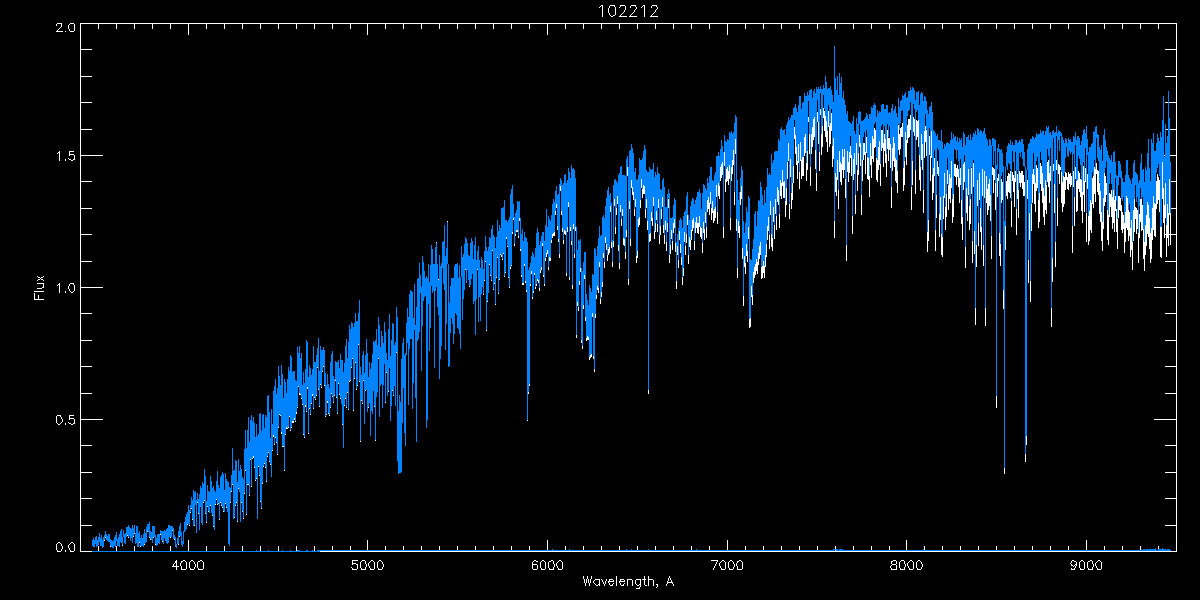1200x600 pixels.
Task: Click the 1.0 flux tick label
Action: [63, 288]
